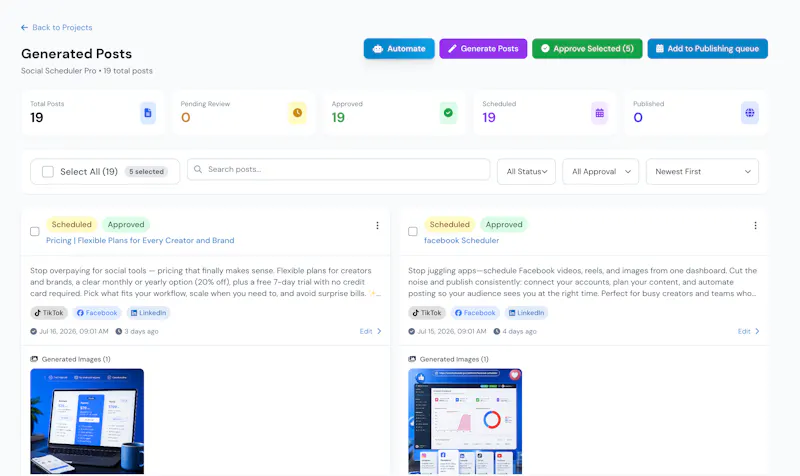
Task: Click LinkedIn tag on facebook Scheduler post
Action: tap(527, 313)
